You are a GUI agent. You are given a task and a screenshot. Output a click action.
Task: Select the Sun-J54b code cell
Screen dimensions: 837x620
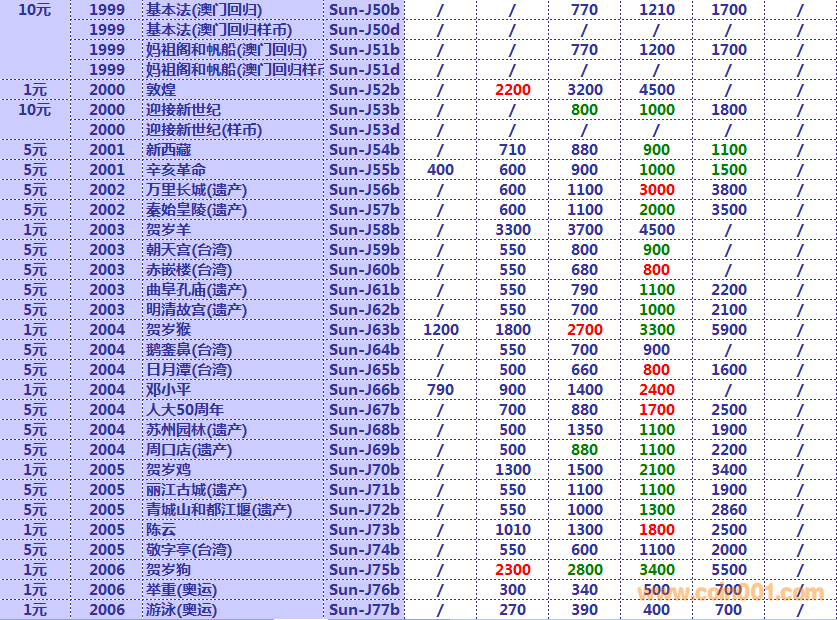click(x=364, y=150)
